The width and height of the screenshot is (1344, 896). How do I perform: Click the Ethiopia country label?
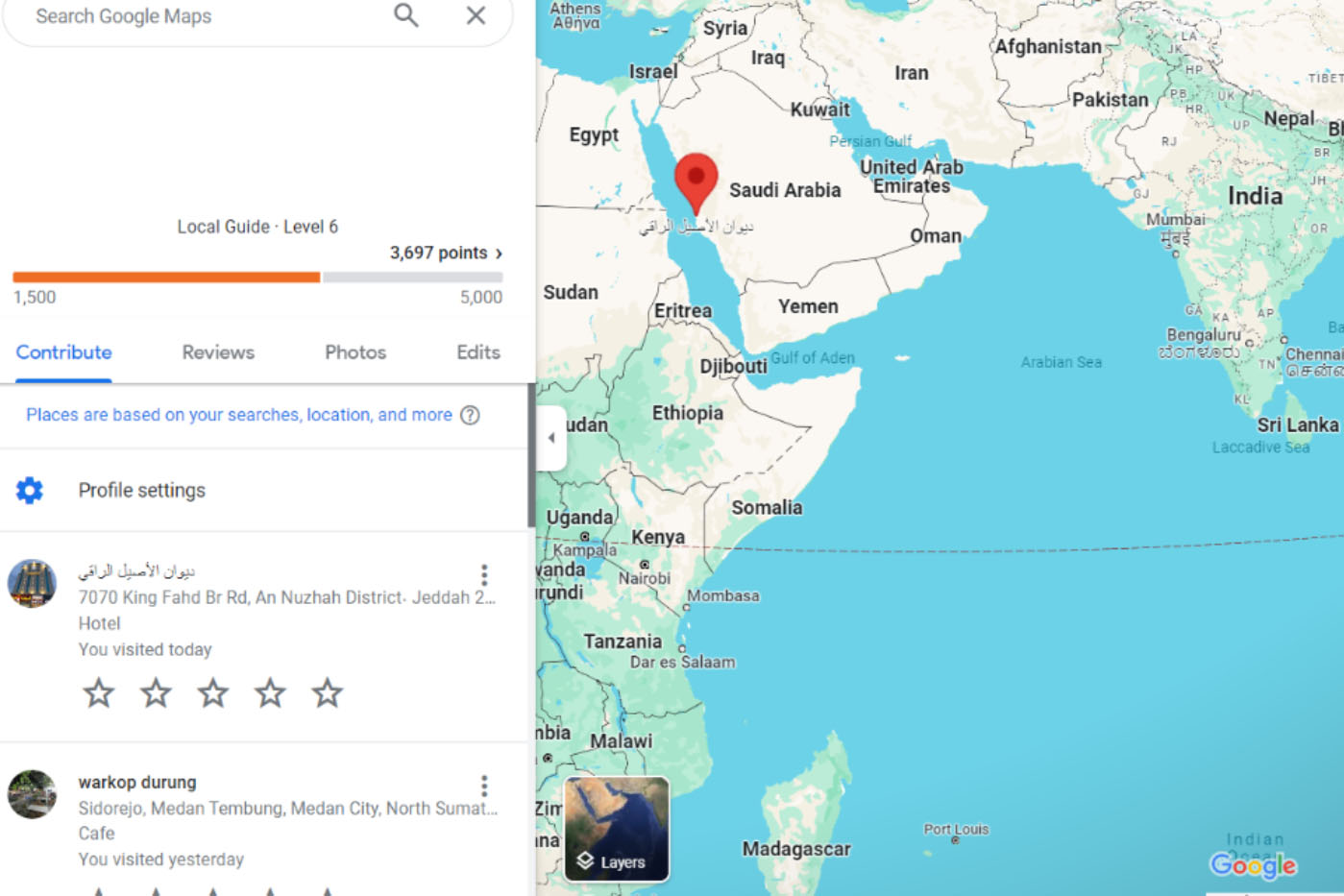688,413
